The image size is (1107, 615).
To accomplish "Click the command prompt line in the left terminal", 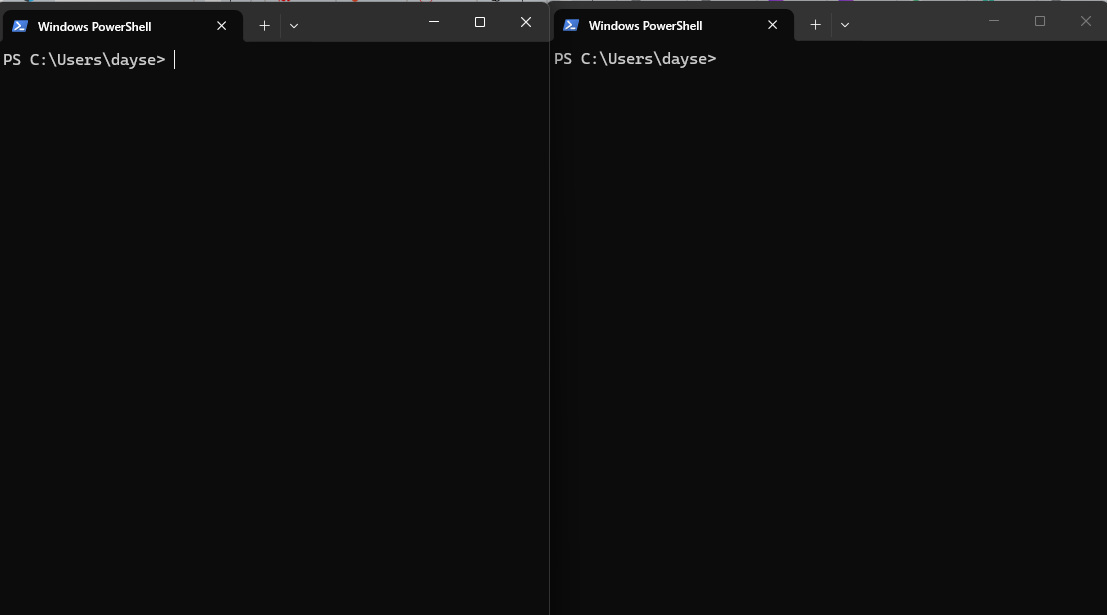I will pyautogui.click(x=84, y=60).
